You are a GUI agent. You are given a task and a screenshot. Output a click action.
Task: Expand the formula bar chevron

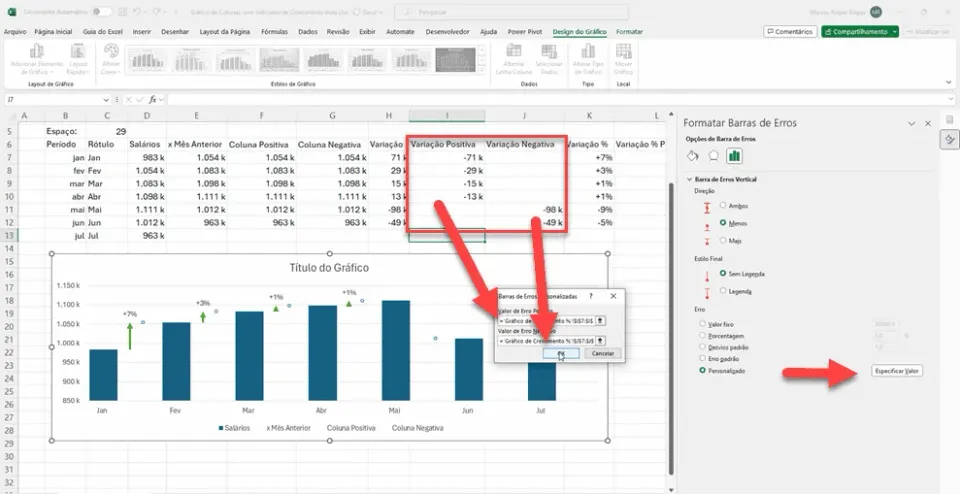[951, 99]
